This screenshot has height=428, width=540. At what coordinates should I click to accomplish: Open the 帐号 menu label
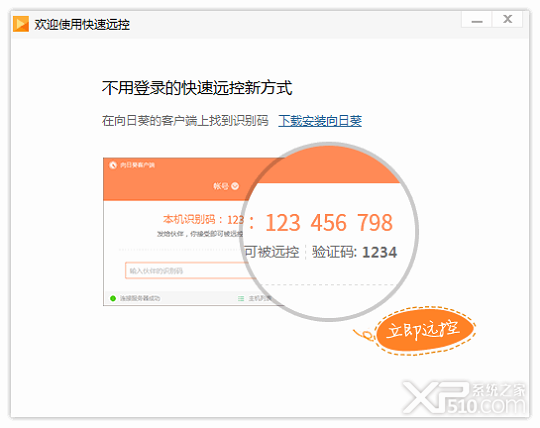(x=221, y=186)
